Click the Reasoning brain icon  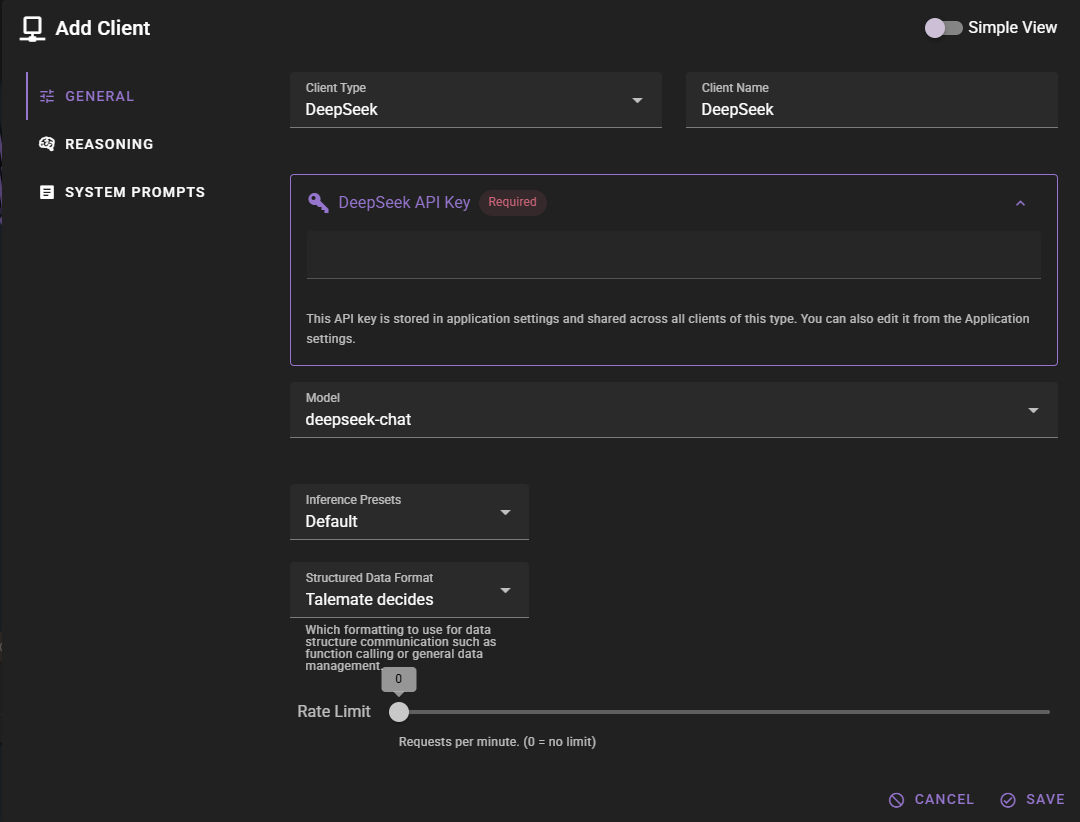(47, 144)
